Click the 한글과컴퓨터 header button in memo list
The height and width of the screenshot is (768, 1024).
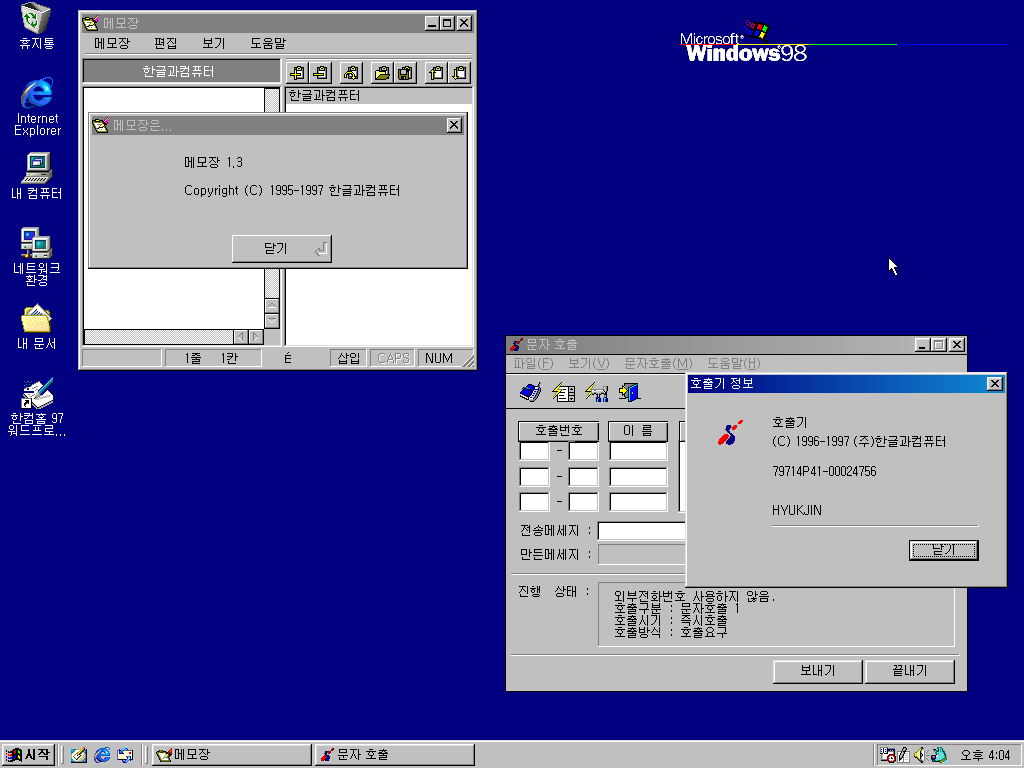[x=182, y=72]
